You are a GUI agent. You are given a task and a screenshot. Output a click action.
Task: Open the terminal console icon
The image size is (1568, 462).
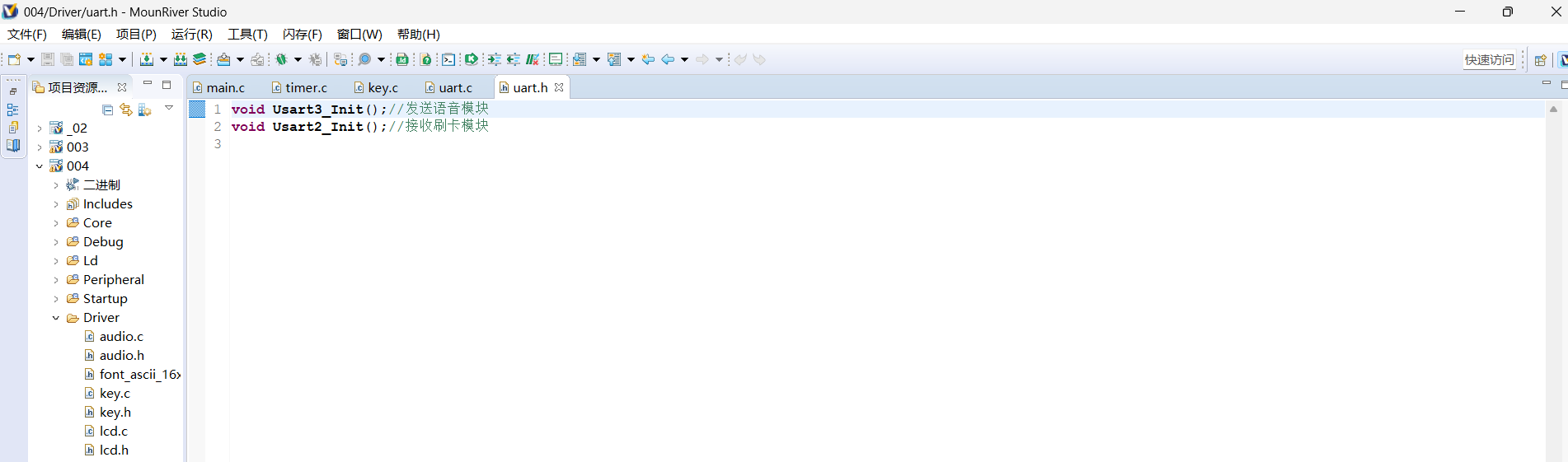pos(448,59)
